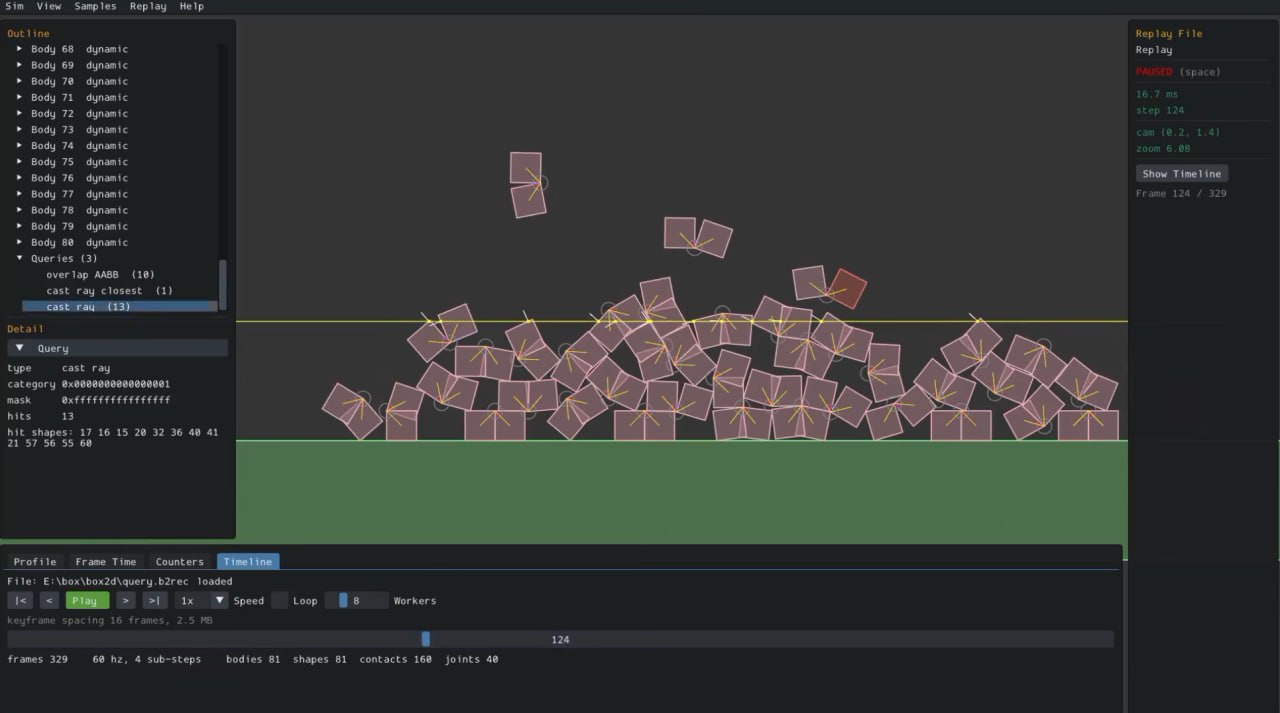Viewport: 1280px width, 713px height.
Task: Expand Body 72 tree node
Action: point(20,113)
